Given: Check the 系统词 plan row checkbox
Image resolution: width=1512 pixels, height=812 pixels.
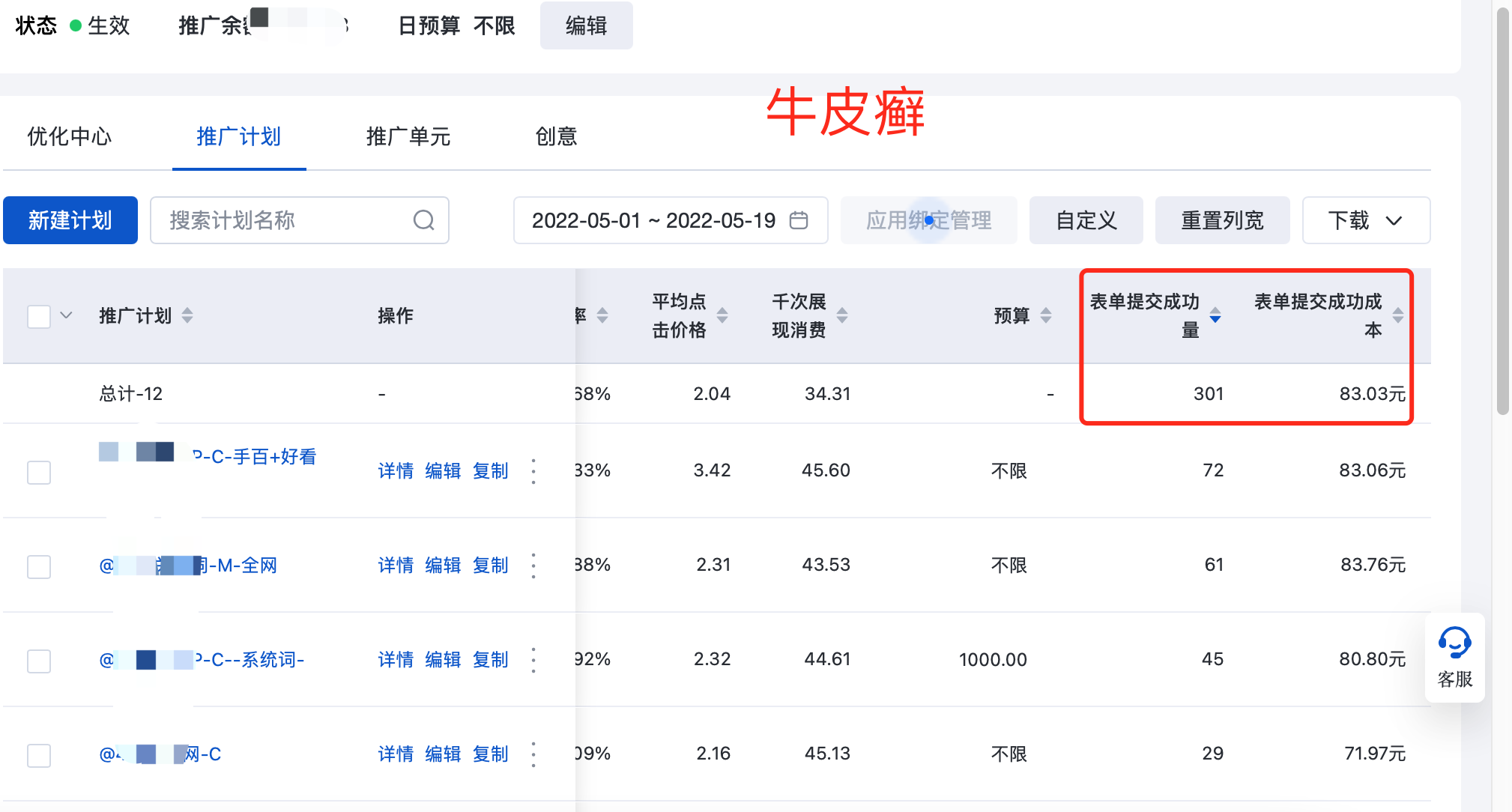Looking at the screenshot, I should point(39,661).
